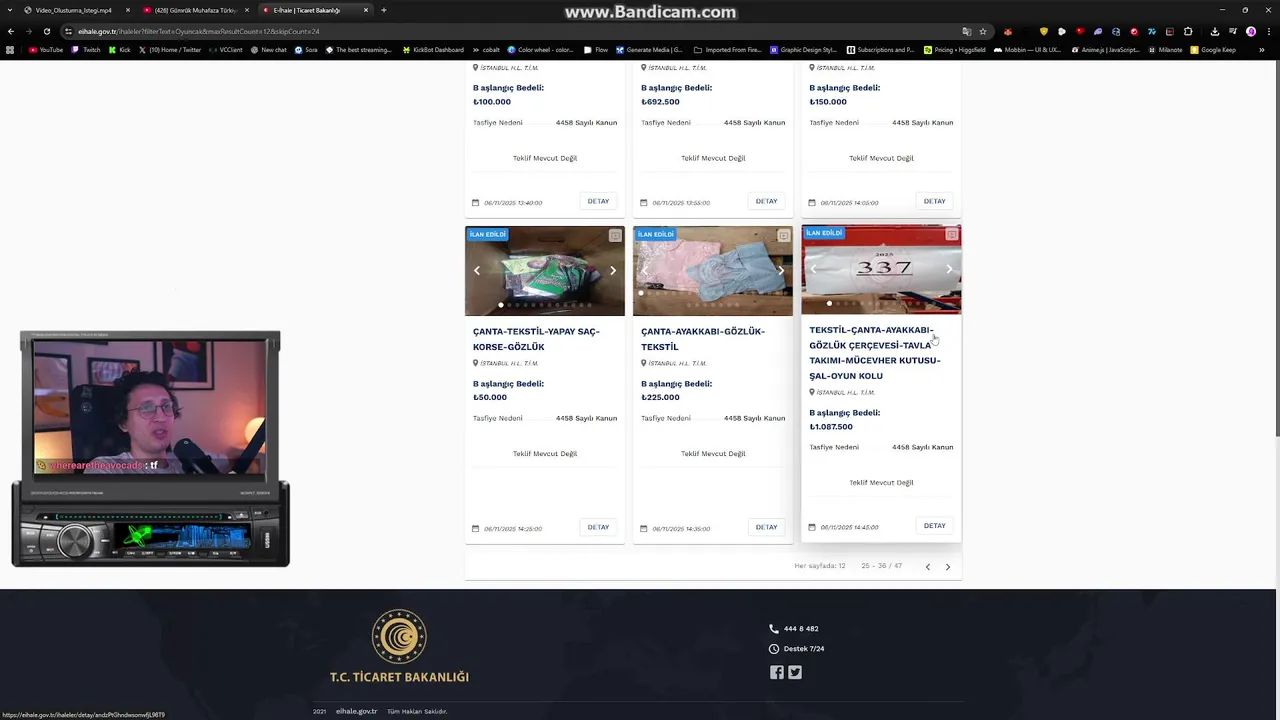Open the Color wheel bookmark

tap(540, 50)
